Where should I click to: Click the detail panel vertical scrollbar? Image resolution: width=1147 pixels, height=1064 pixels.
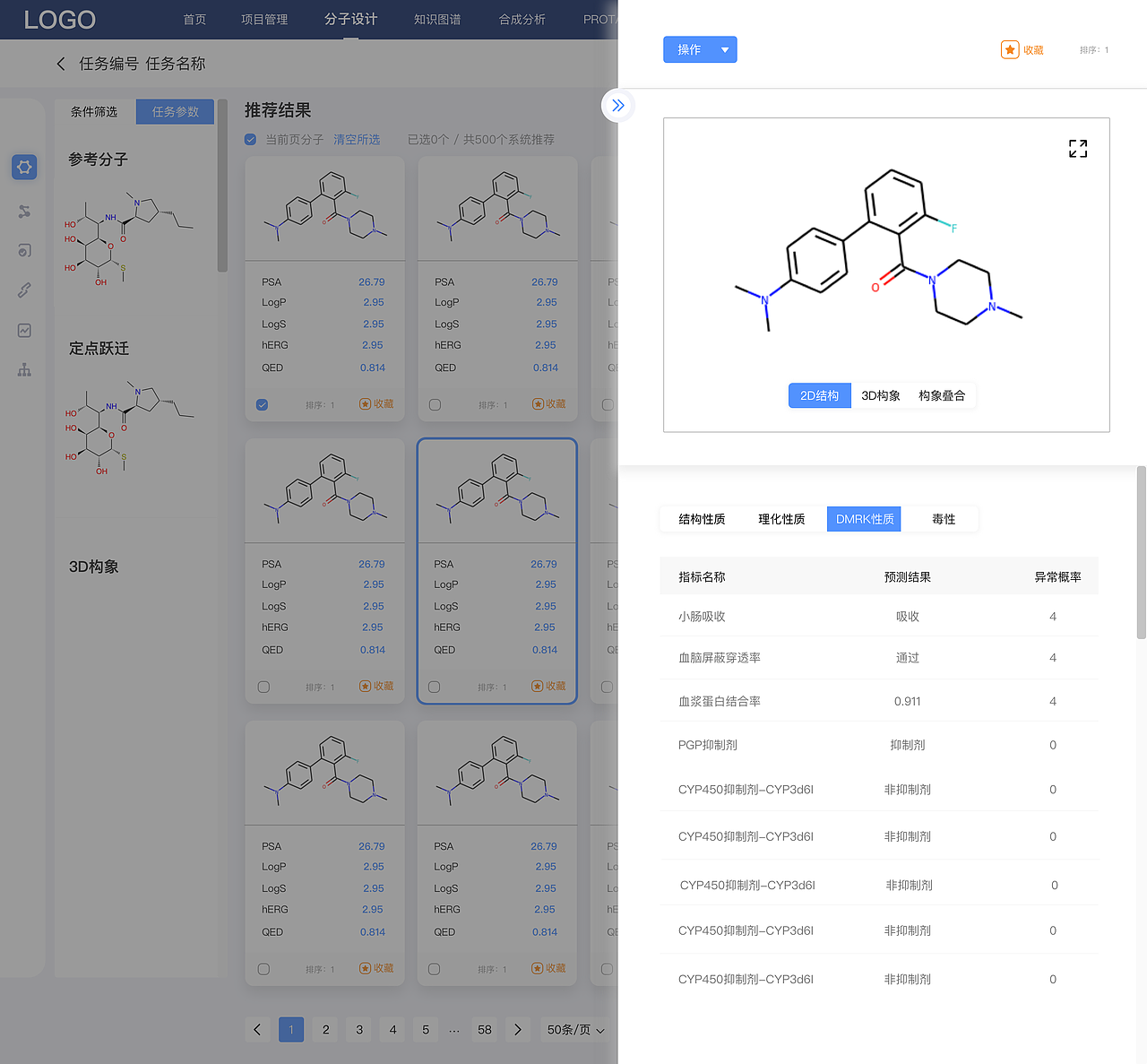click(x=1142, y=552)
